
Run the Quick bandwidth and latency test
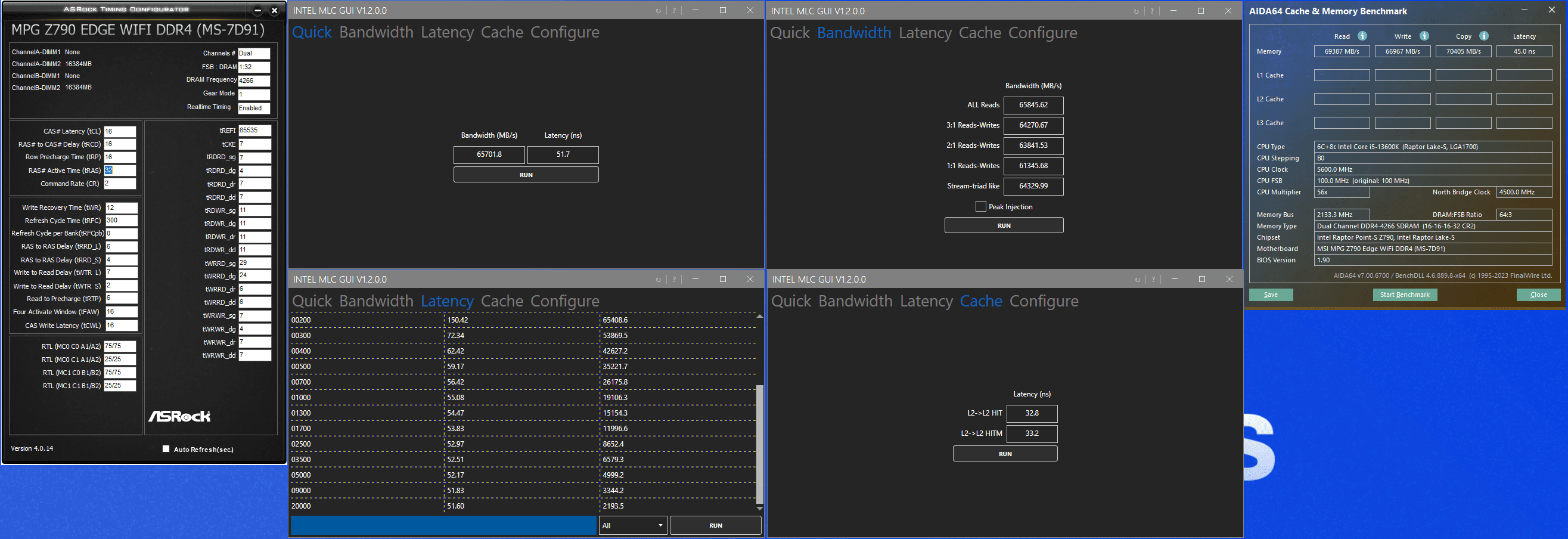pos(526,175)
